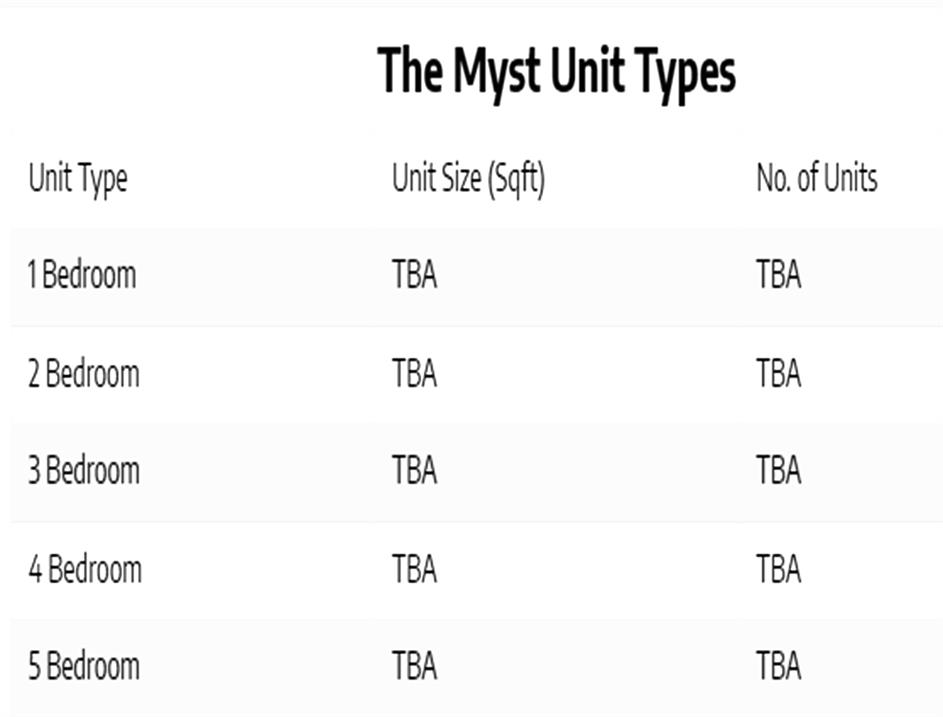The height and width of the screenshot is (717, 943).
Task: Click the word 'Types' in the title
Action: pyautogui.click(x=679, y=71)
